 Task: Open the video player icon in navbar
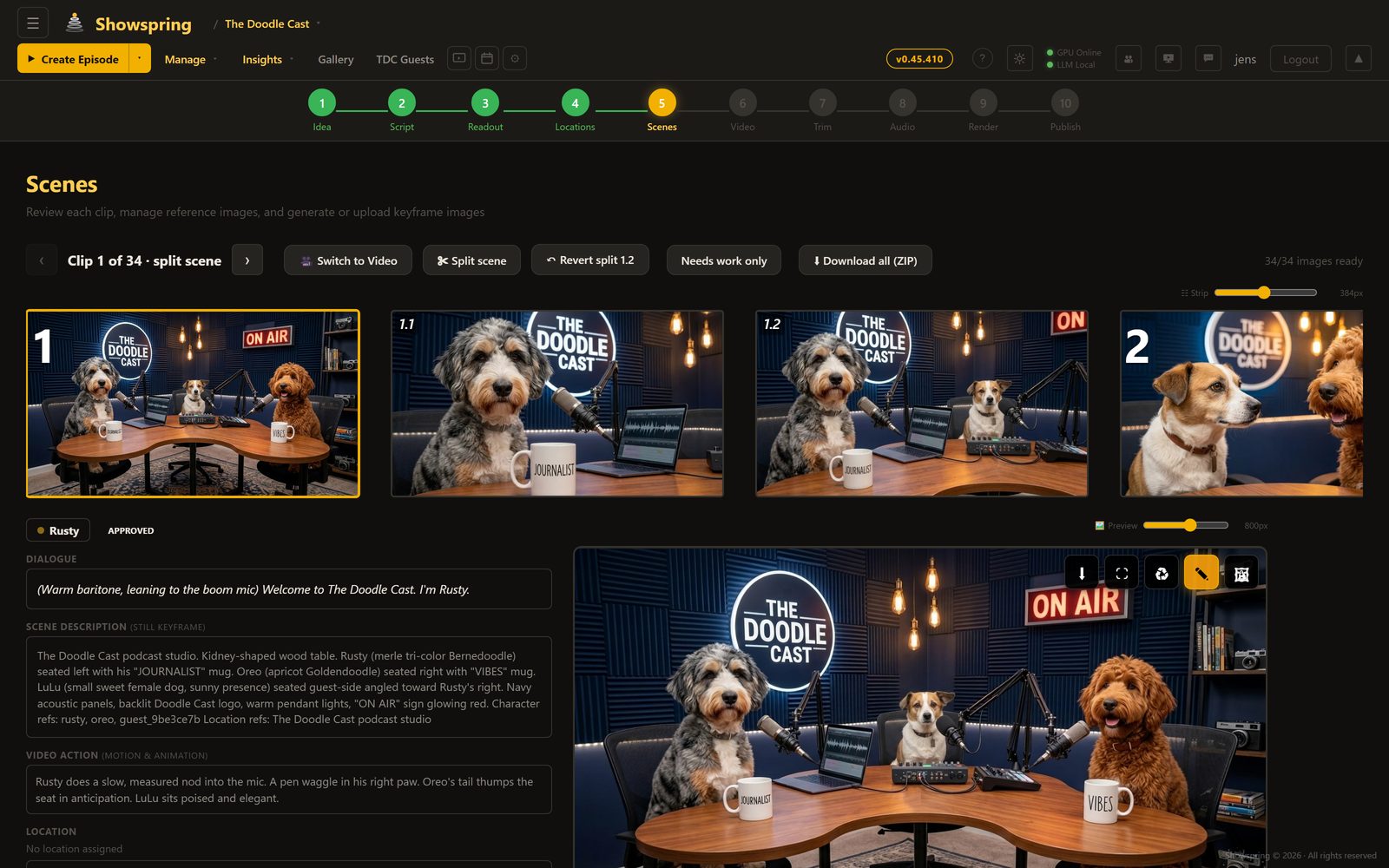pyautogui.click(x=459, y=58)
